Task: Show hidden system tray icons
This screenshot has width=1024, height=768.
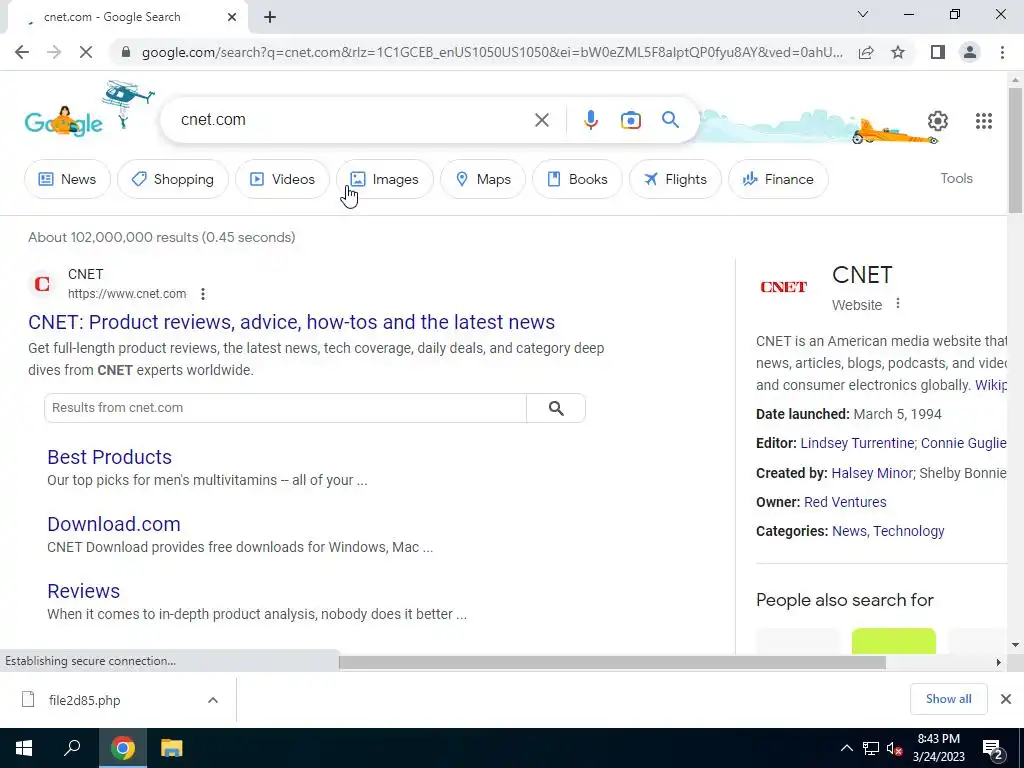Action: tap(846, 748)
